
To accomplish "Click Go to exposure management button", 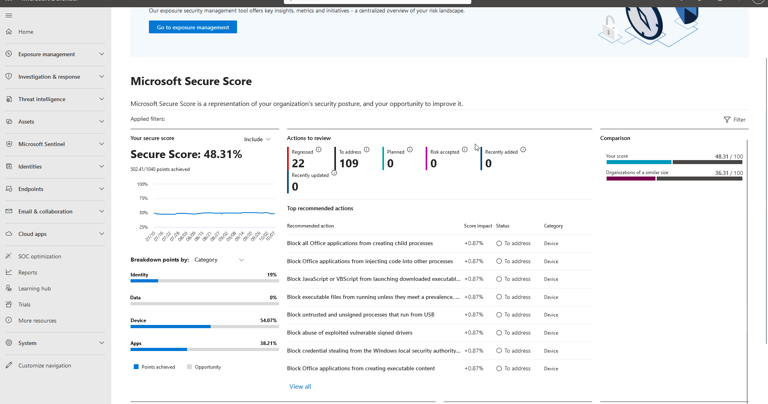I will (193, 27).
